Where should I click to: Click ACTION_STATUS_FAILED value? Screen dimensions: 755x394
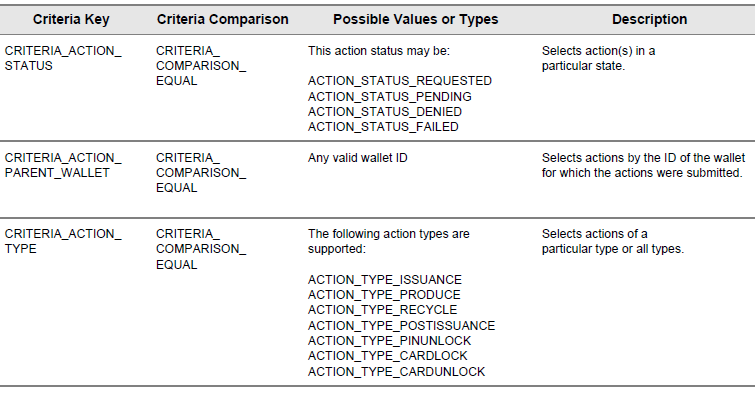pos(383,127)
